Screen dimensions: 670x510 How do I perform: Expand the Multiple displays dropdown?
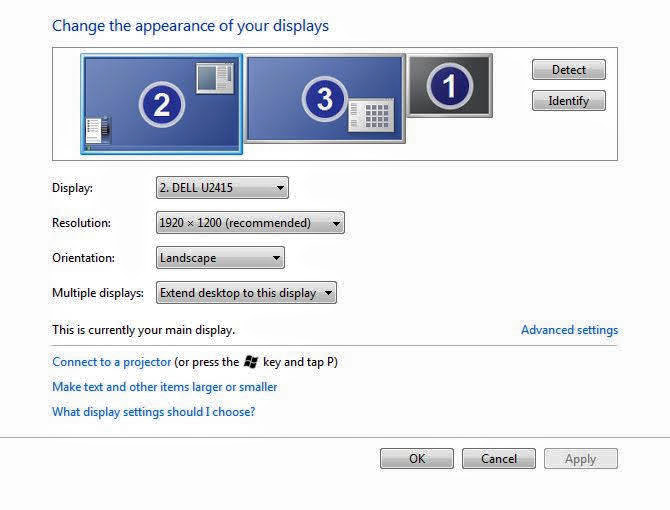(x=246, y=293)
